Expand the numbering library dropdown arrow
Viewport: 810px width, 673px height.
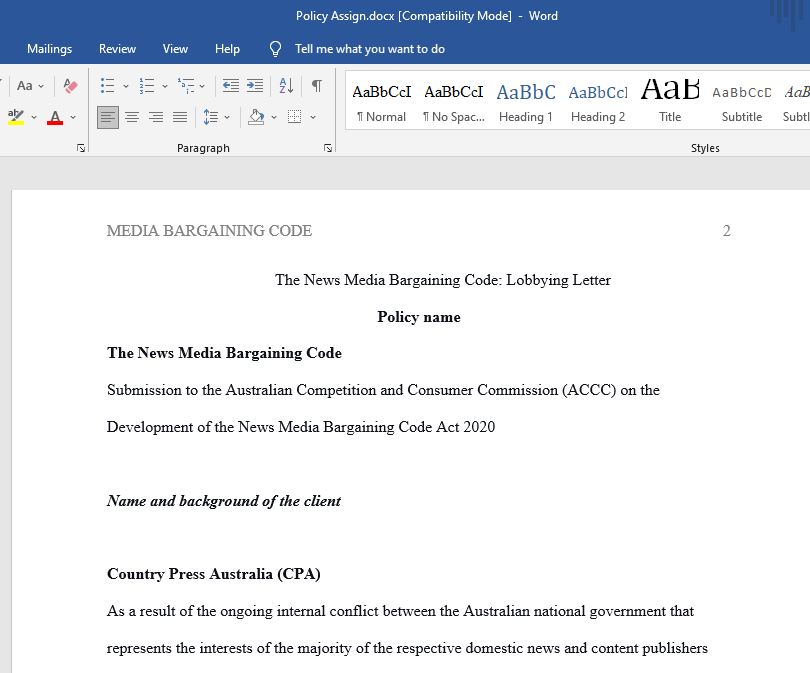pos(165,86)
